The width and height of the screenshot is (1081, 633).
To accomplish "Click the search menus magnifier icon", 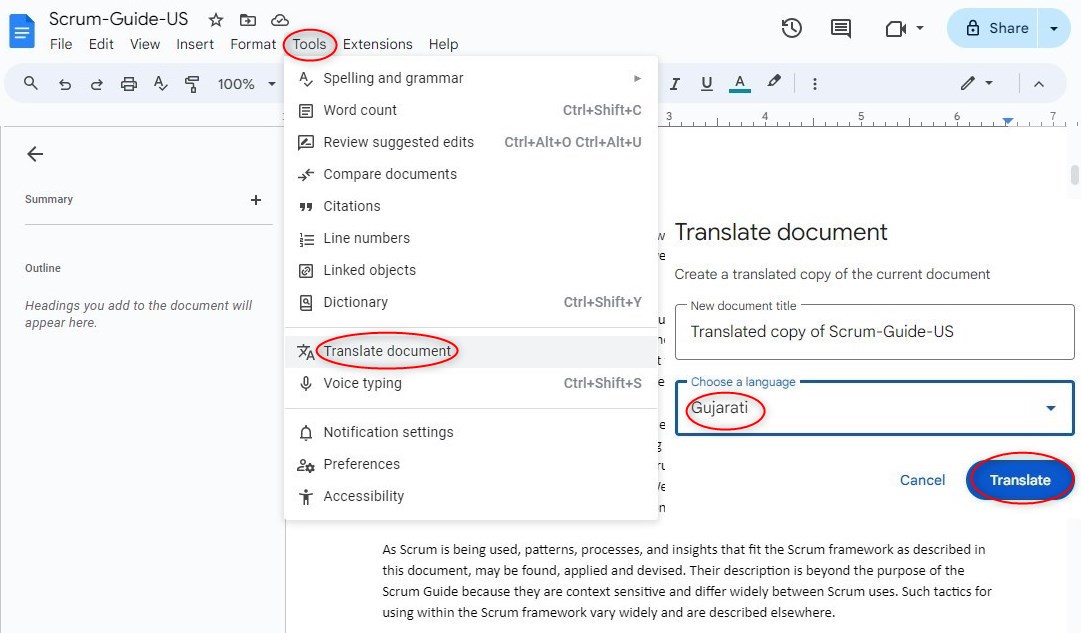I will pyautogui.click(x=30, y=83).
